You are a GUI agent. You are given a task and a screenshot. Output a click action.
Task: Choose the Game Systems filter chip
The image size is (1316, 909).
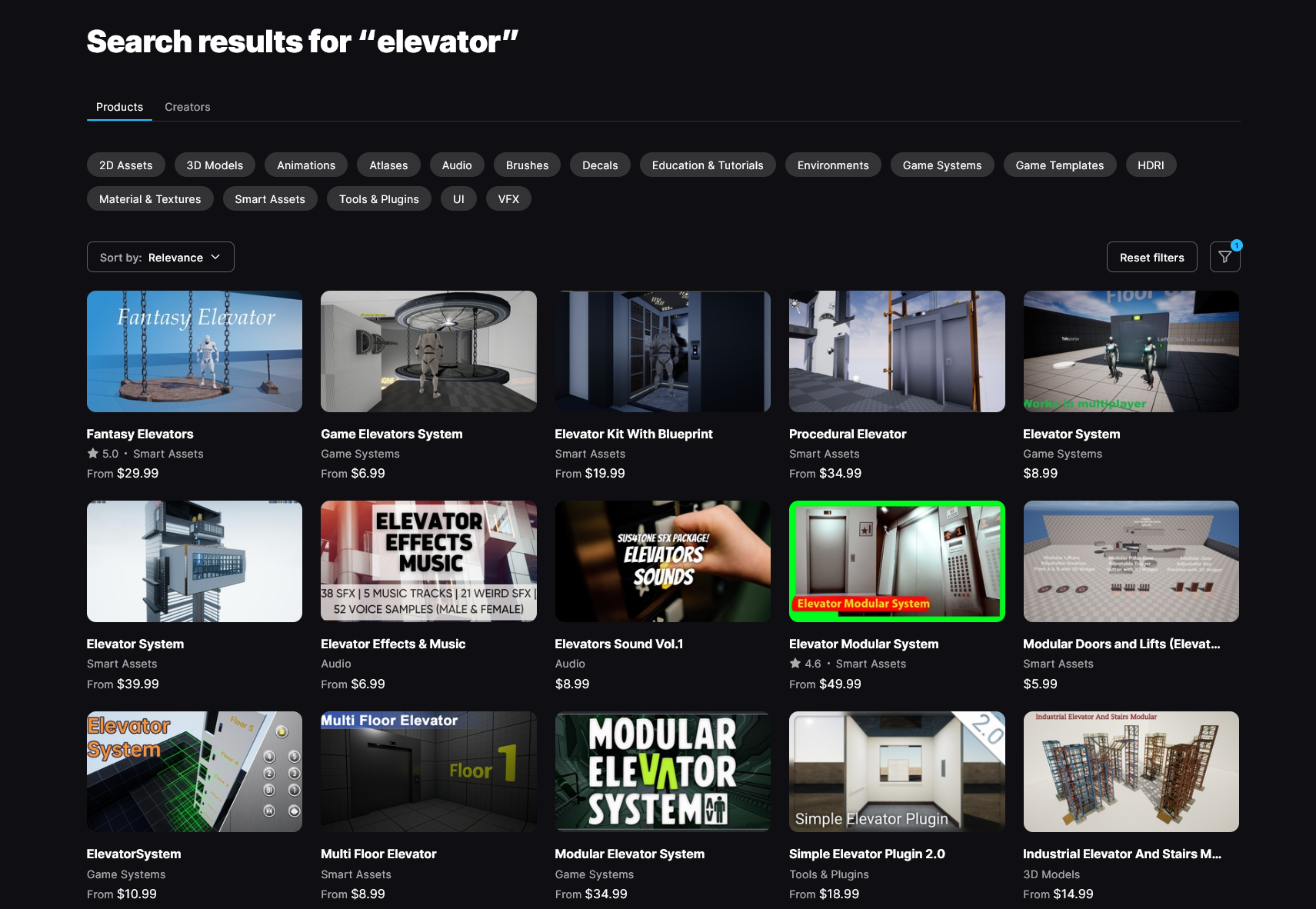tap(942, 165)
